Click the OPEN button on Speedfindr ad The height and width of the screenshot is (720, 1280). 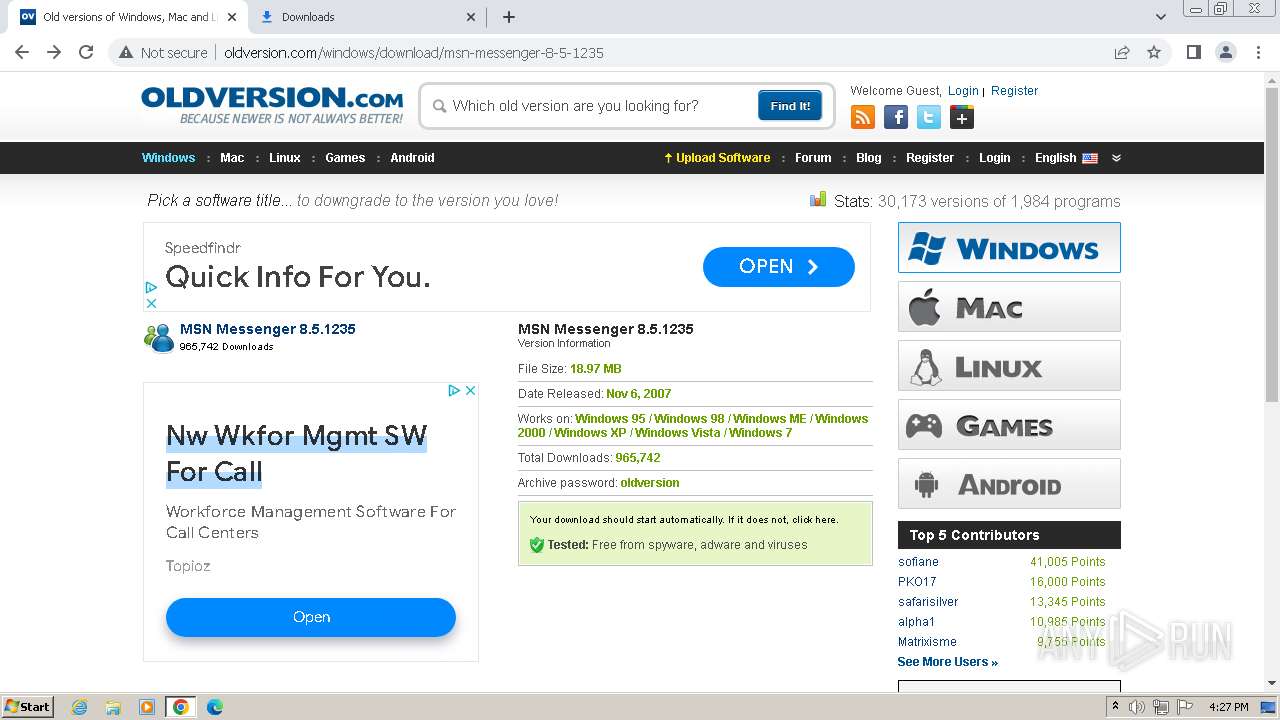tap(779, 267)
